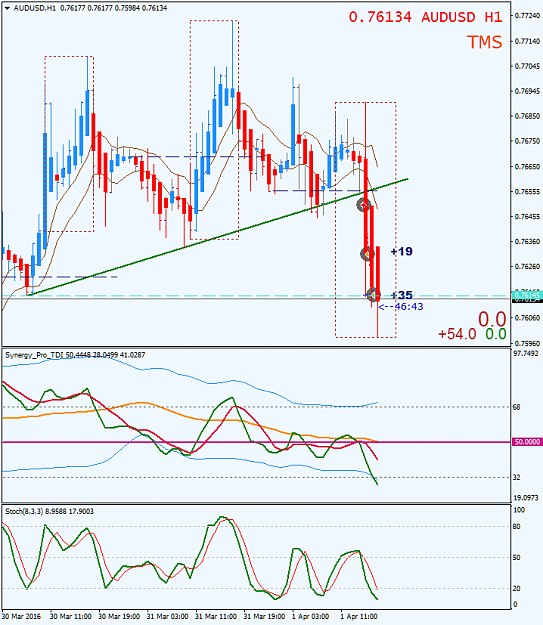Click time axis label 30 Mar 19:00
The width and height of the screenshot is (543, 625).
point(119,616)
